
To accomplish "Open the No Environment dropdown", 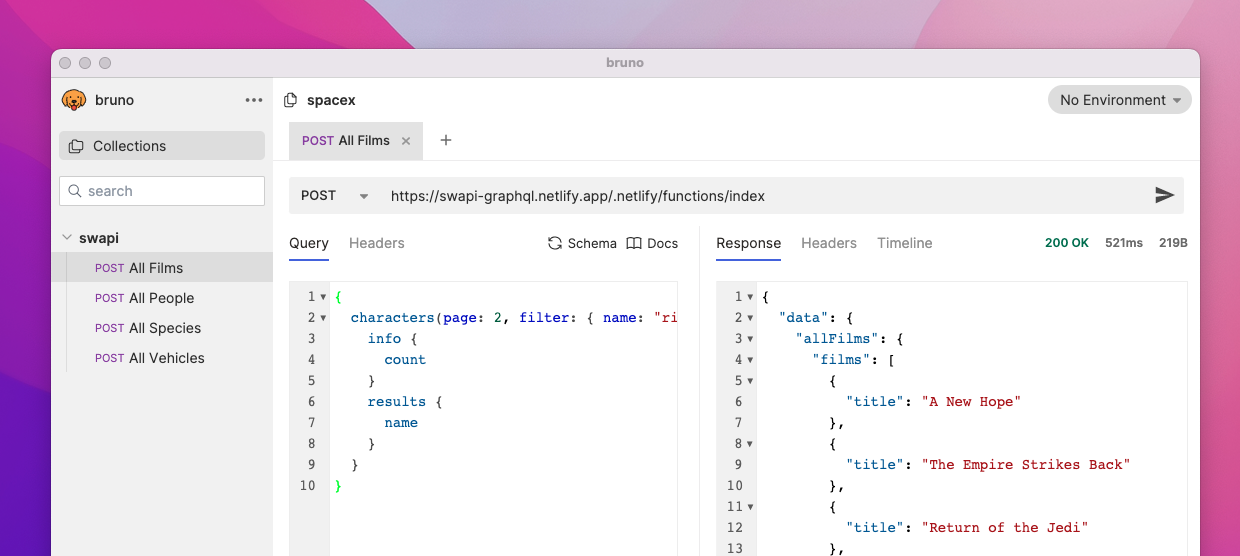I will (1120, 100).
